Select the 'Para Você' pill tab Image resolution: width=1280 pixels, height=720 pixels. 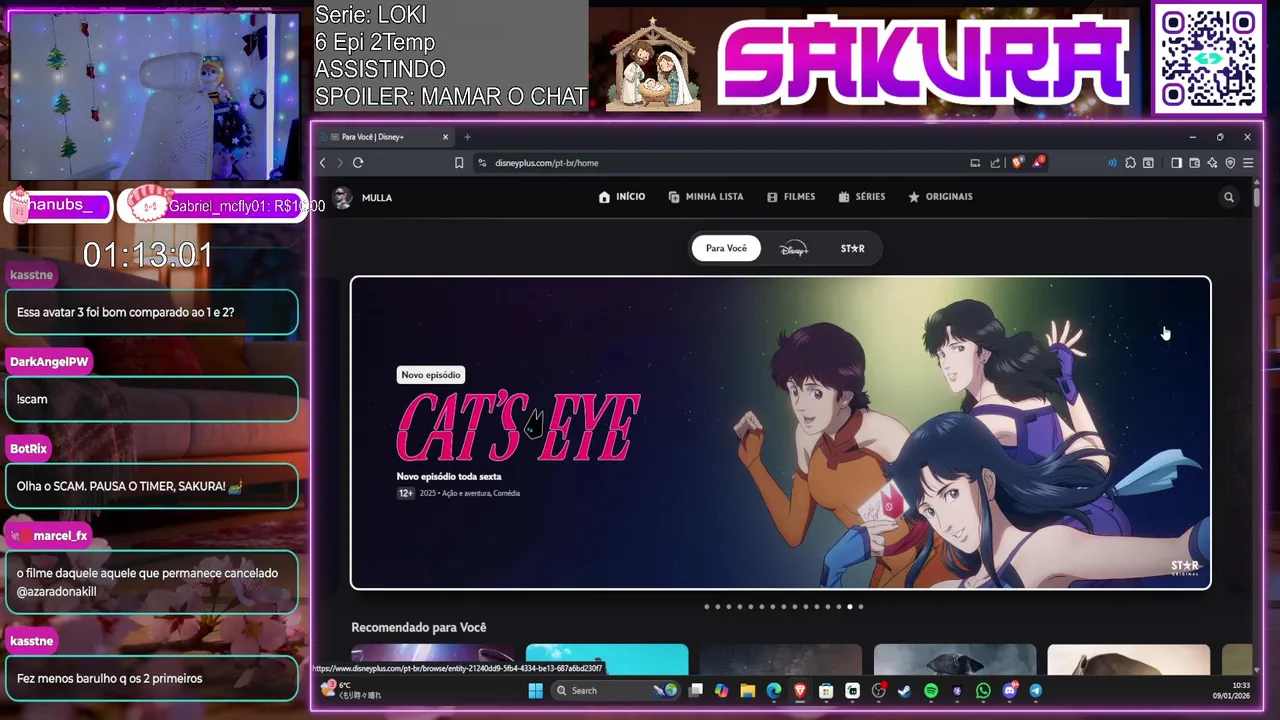click(726, 248)
